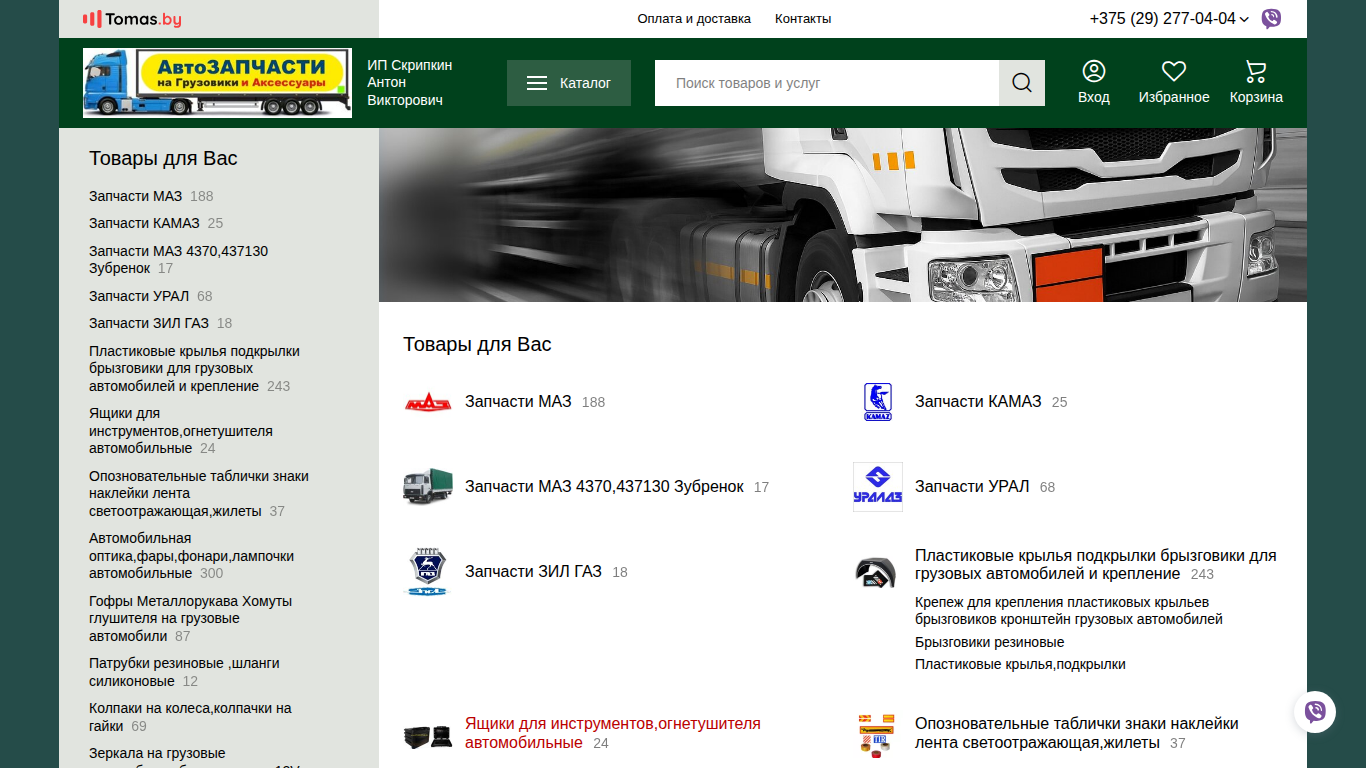Screen dimensions: 1366x768
Task: Click the search field for goods
Action: coord(827,83)
